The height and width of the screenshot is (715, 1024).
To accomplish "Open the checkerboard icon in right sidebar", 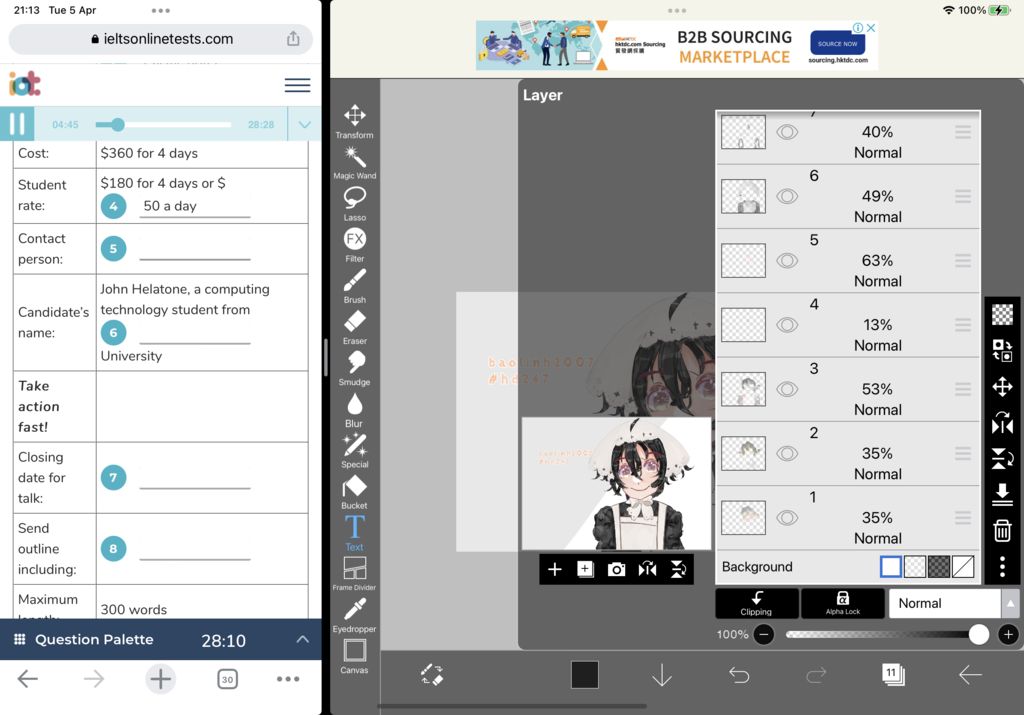I will [x=1002, y=315].
